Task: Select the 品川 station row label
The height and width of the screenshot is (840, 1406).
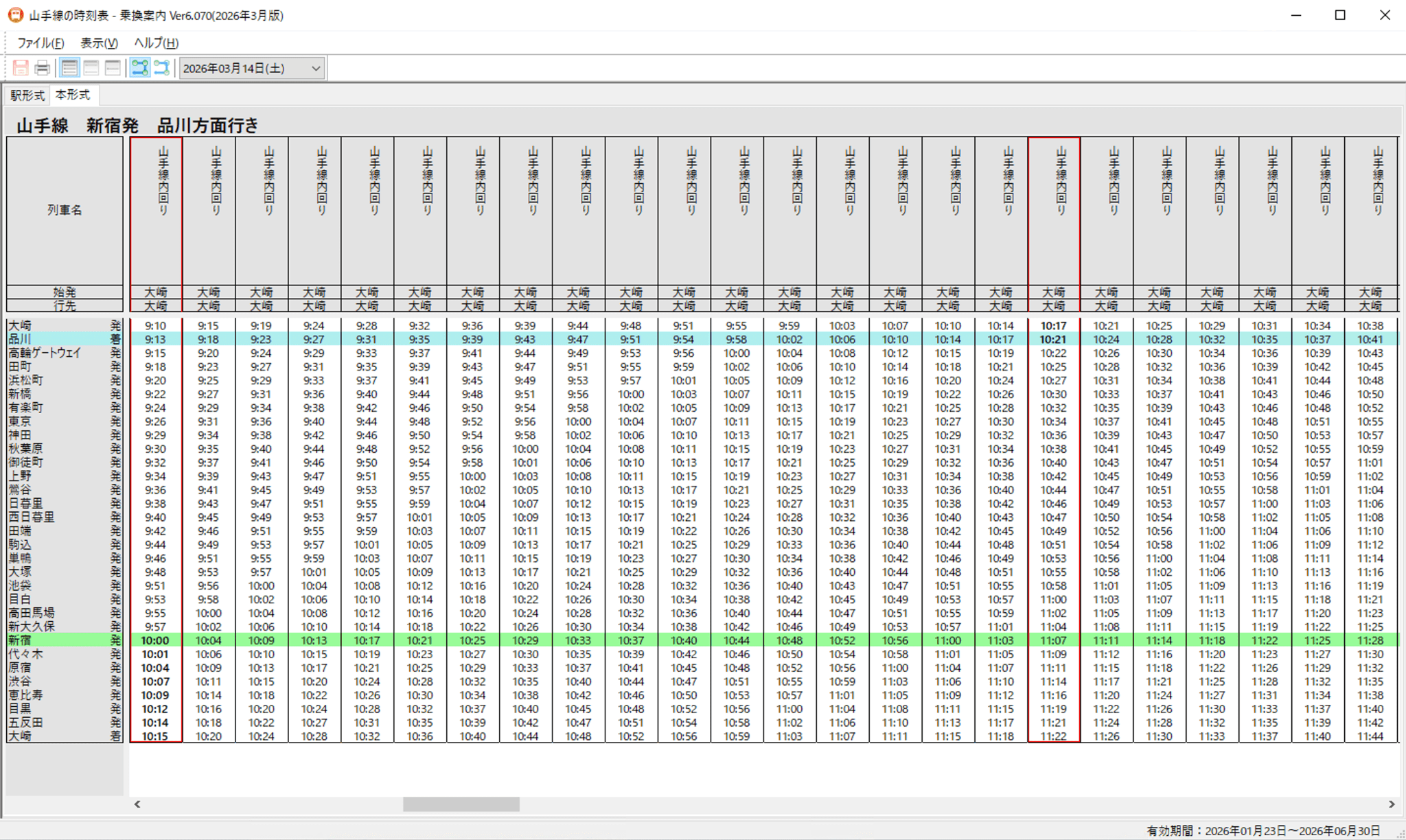Action: tap(20, 339)
